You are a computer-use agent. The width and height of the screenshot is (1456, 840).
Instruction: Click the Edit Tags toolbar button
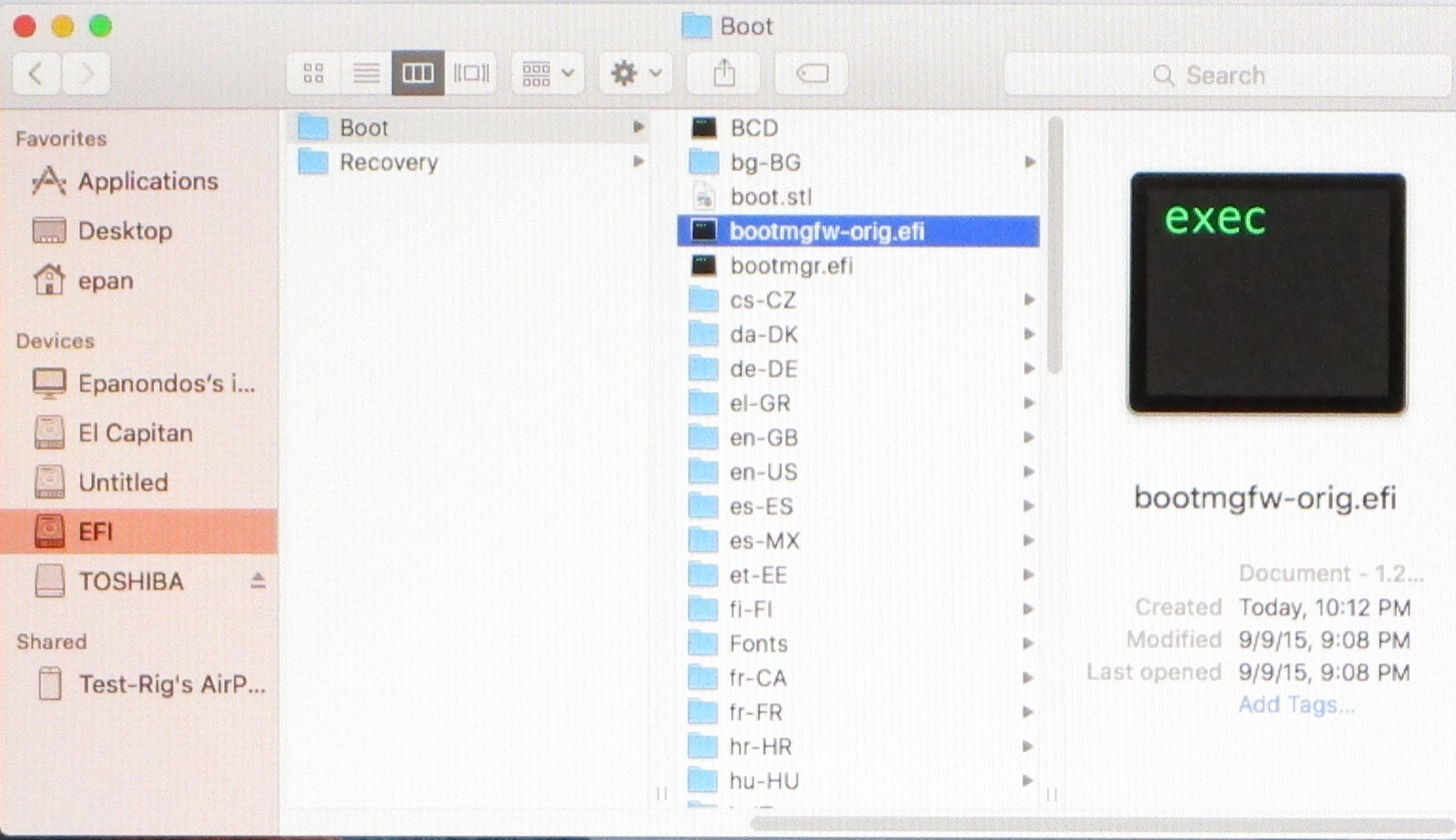point(811,74)
